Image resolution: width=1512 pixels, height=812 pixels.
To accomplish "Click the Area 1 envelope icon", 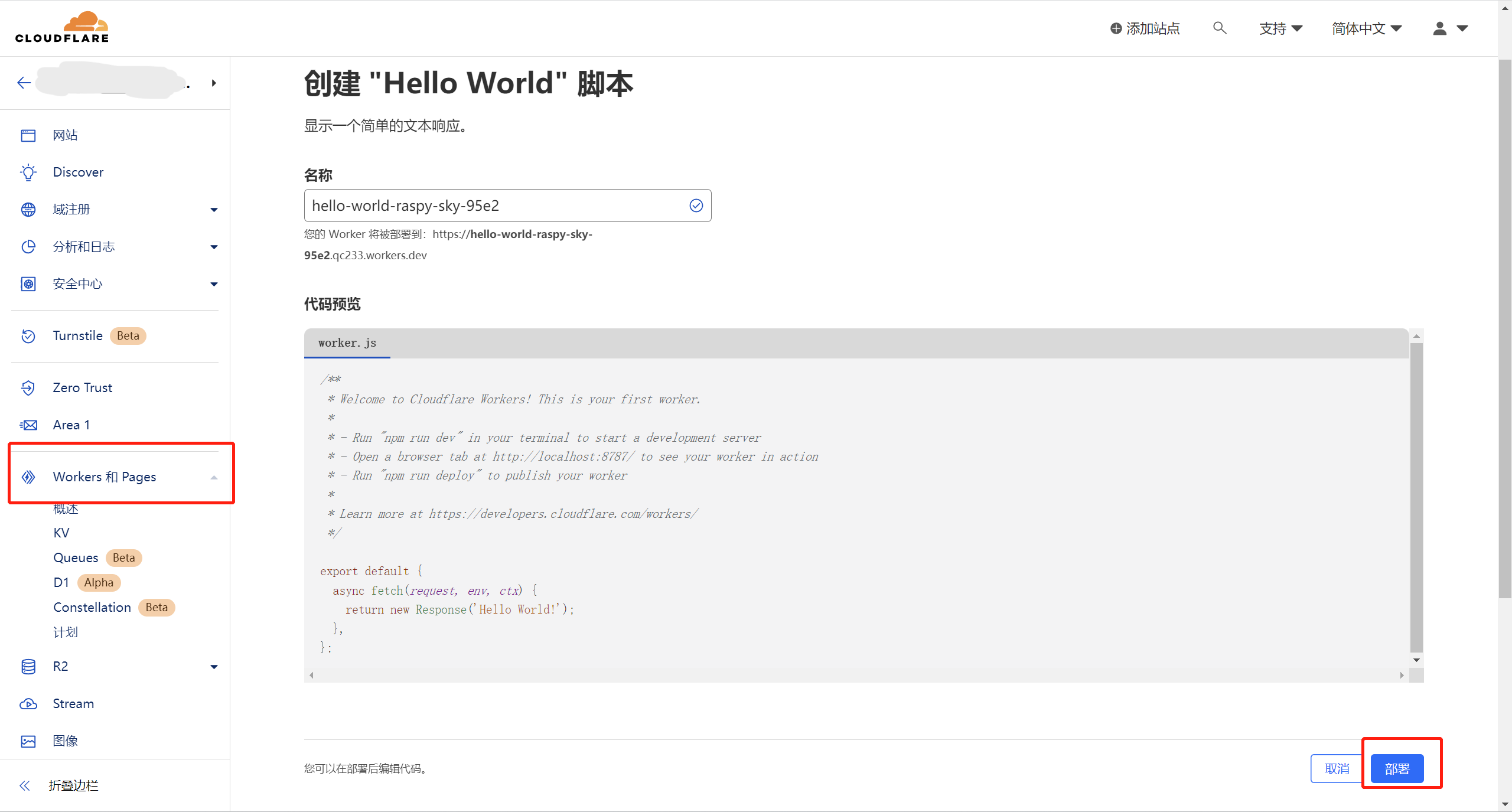I will pyautogui.click(x=28, y=425).
